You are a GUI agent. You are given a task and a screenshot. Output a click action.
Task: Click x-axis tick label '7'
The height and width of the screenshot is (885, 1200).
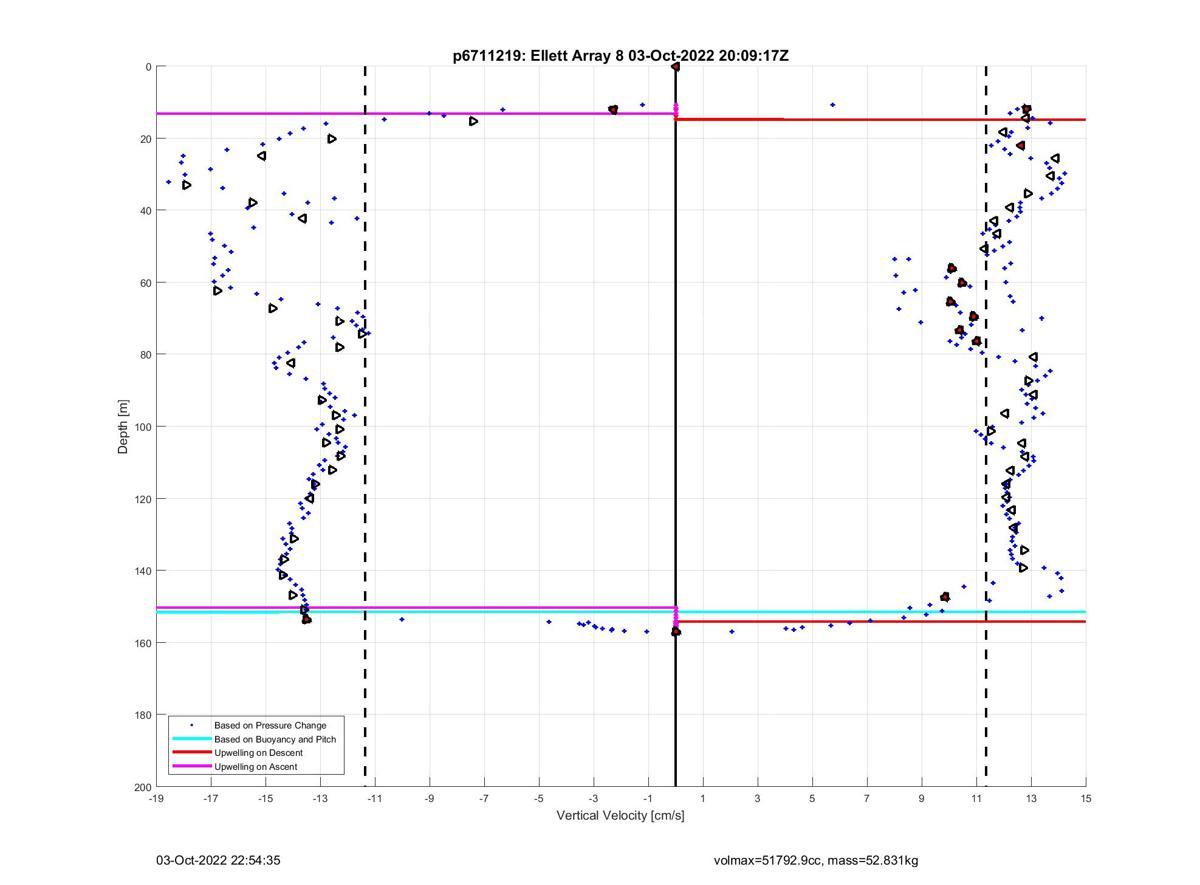(x=867, y=799)
